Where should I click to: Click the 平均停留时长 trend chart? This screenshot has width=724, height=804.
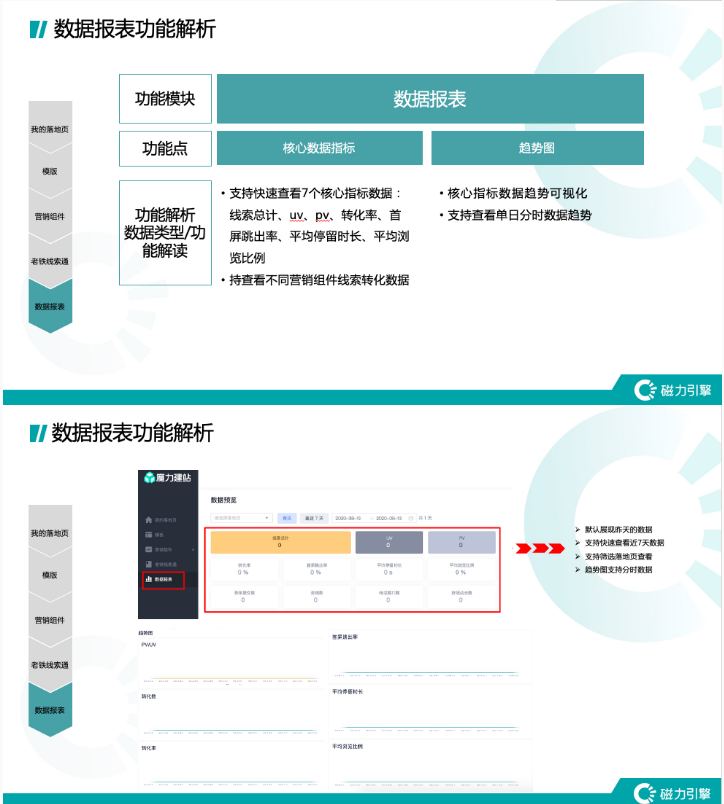[430, 712]
